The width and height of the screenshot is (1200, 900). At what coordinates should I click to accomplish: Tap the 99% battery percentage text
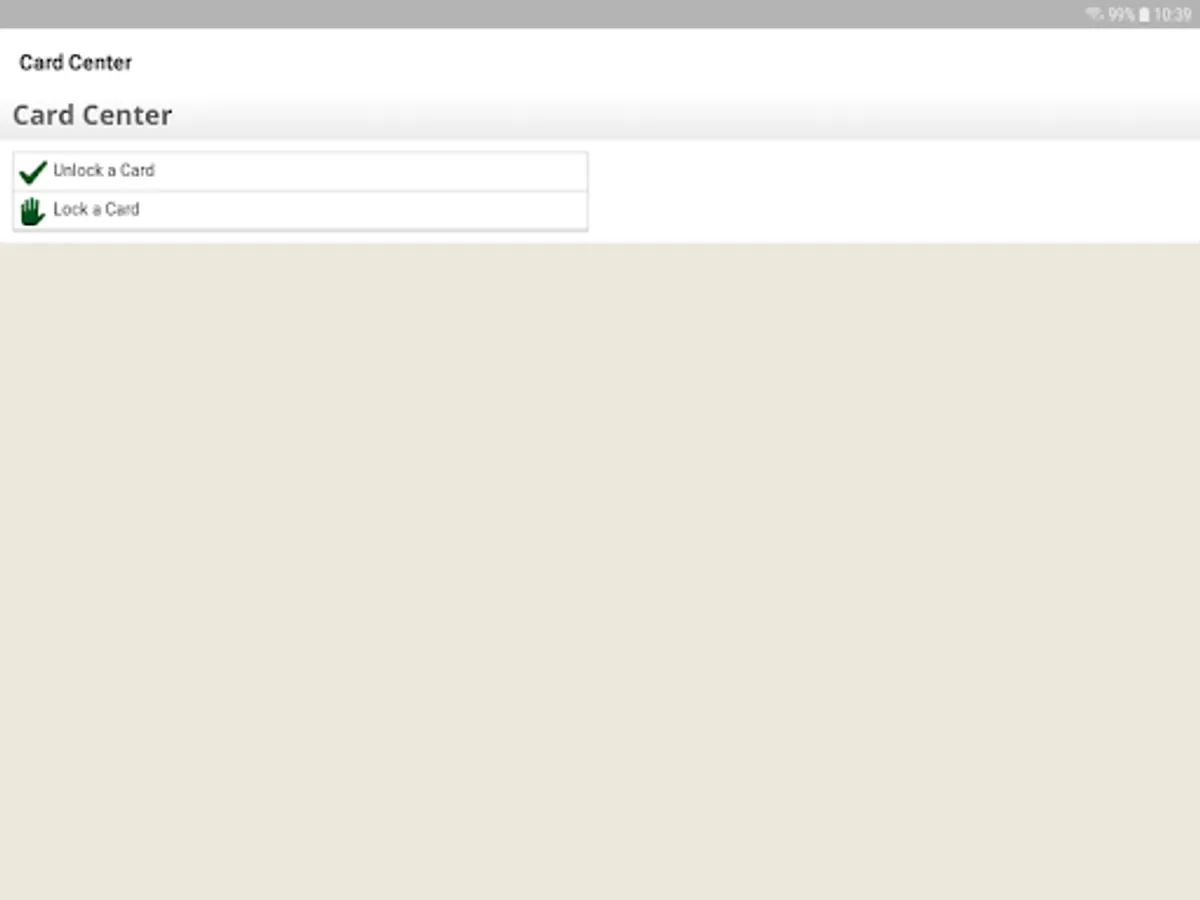coord(1121,15)
